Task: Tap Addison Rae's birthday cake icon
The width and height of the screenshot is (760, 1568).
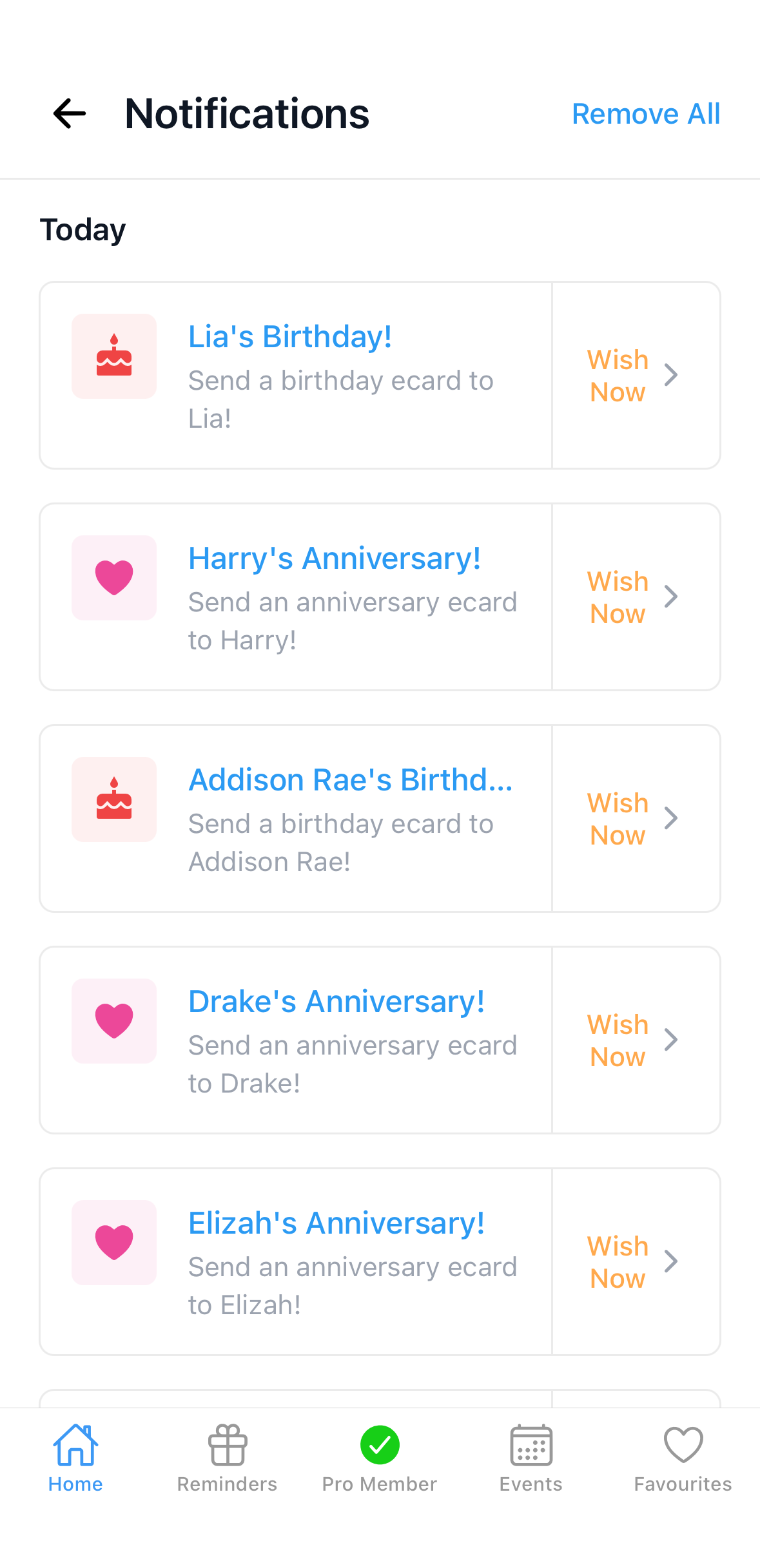Action: click(114, 799)
